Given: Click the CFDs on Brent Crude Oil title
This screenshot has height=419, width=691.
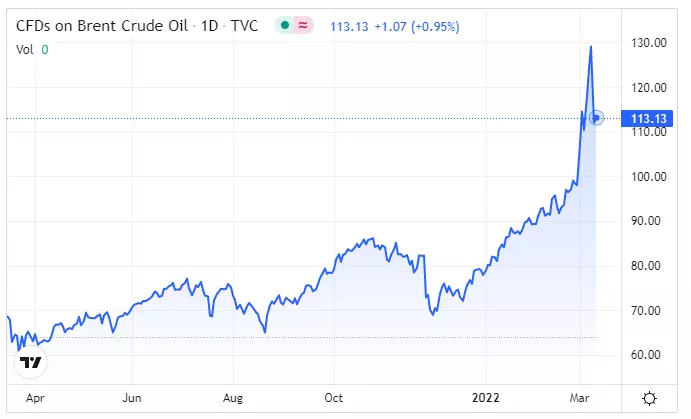Looking at the screenshot, I should pyautogui.click(x=102, y=26).
